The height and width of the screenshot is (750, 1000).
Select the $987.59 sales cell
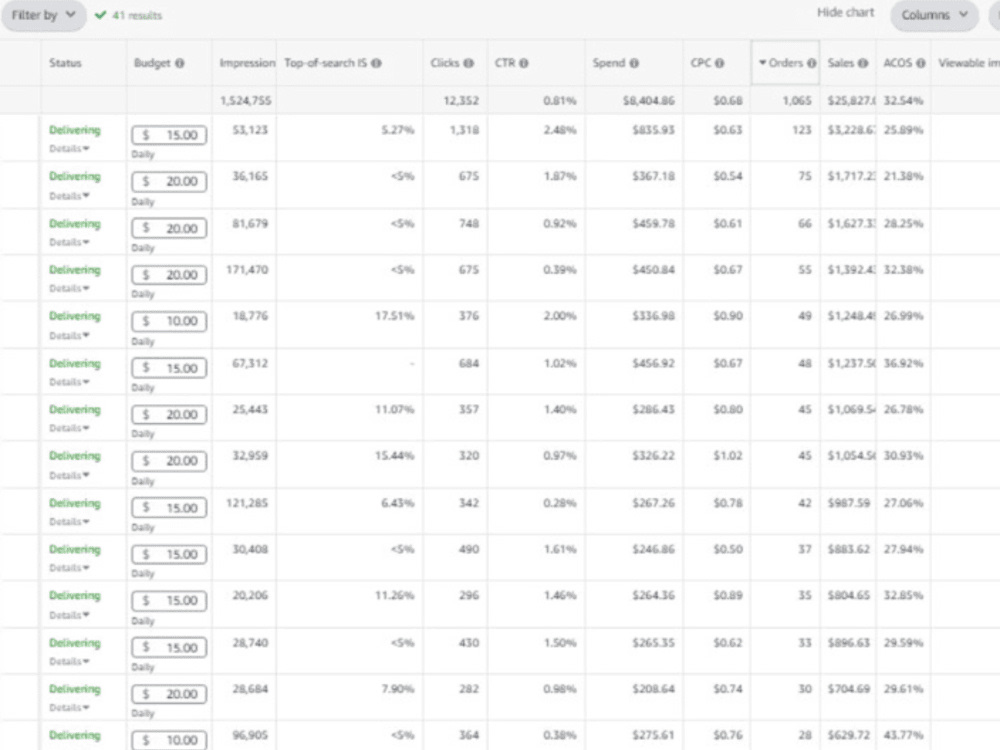point(848,503)
